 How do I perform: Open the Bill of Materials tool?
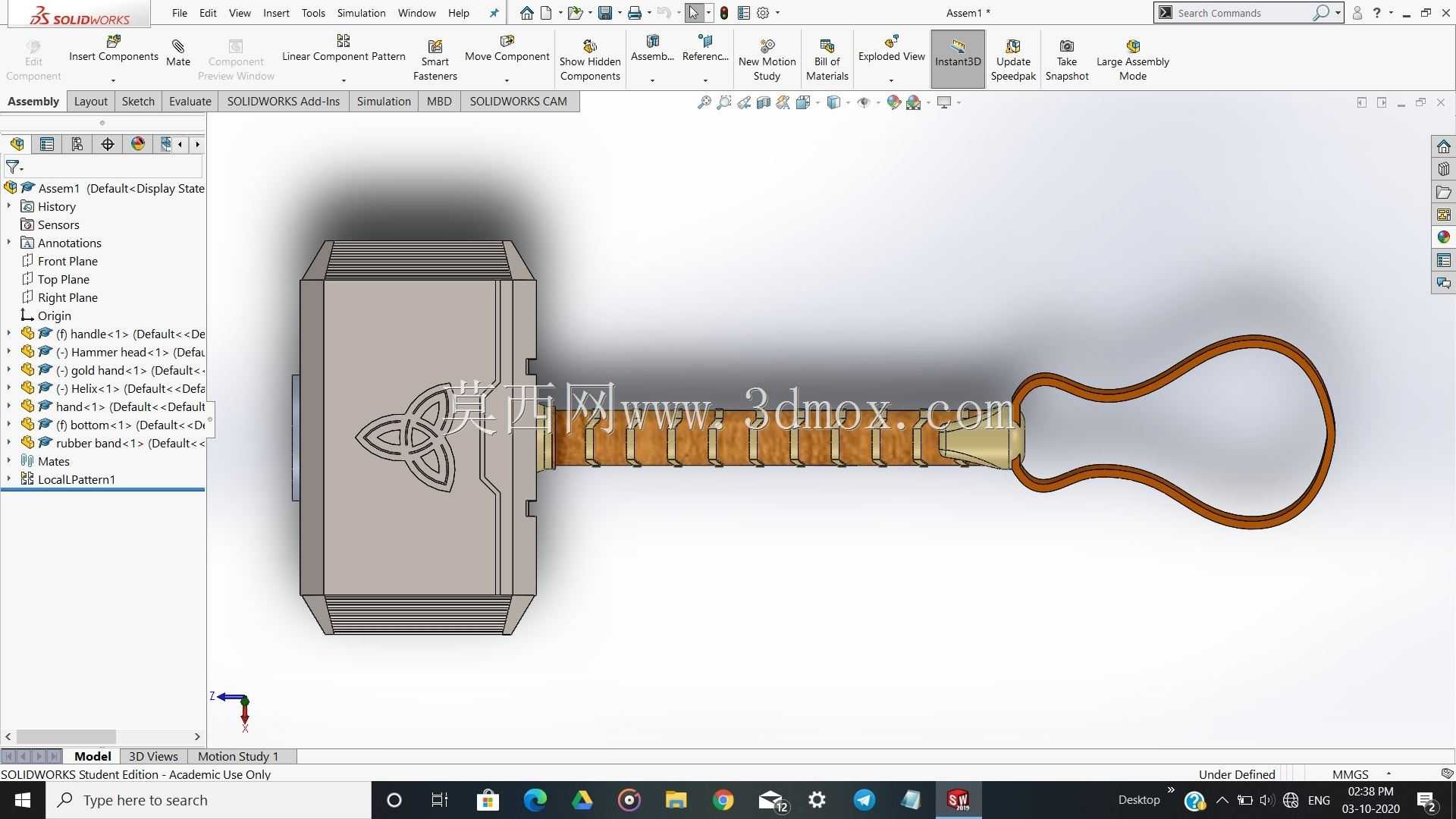[827, 60]
